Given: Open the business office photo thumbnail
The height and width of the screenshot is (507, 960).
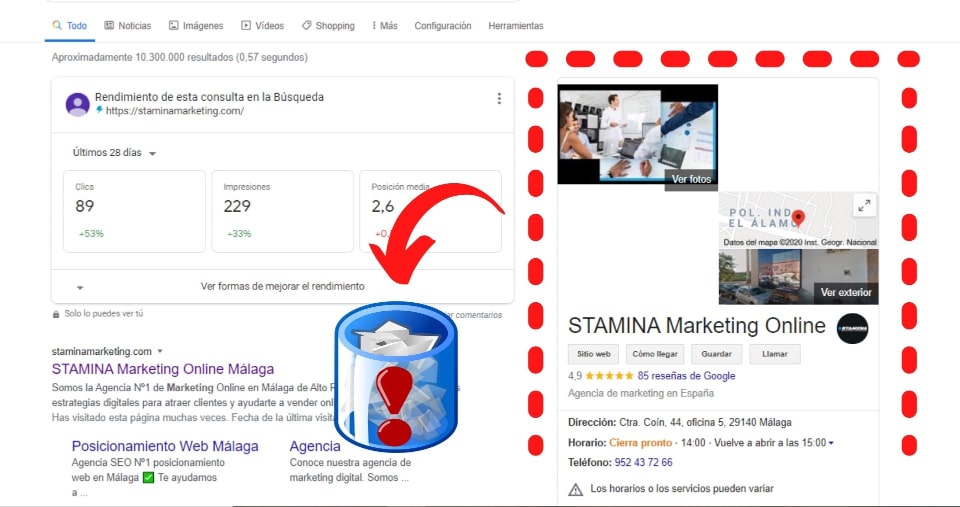Looking at the screenshot, I should (x=637, y=134).
